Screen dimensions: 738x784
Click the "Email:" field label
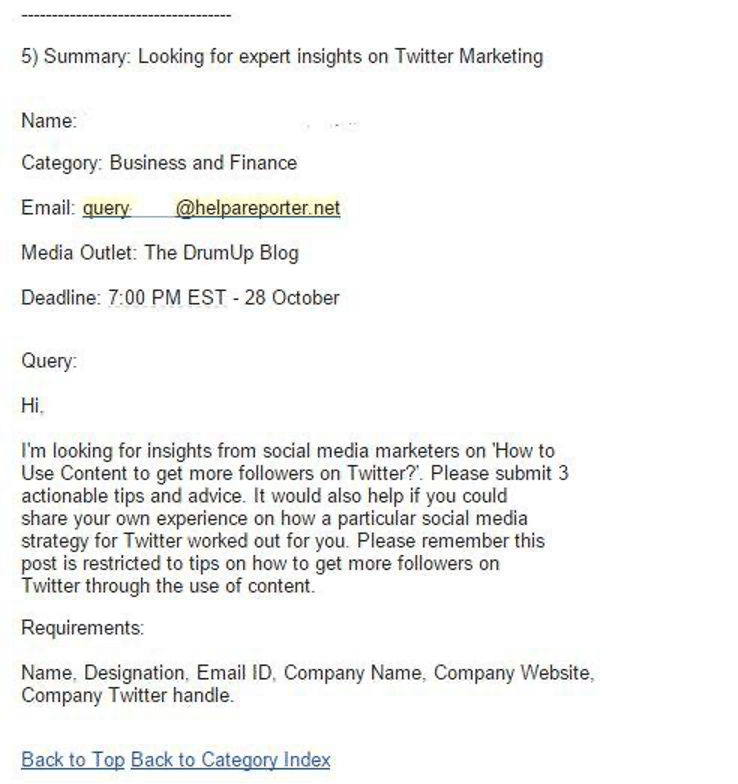coord(48,208)
